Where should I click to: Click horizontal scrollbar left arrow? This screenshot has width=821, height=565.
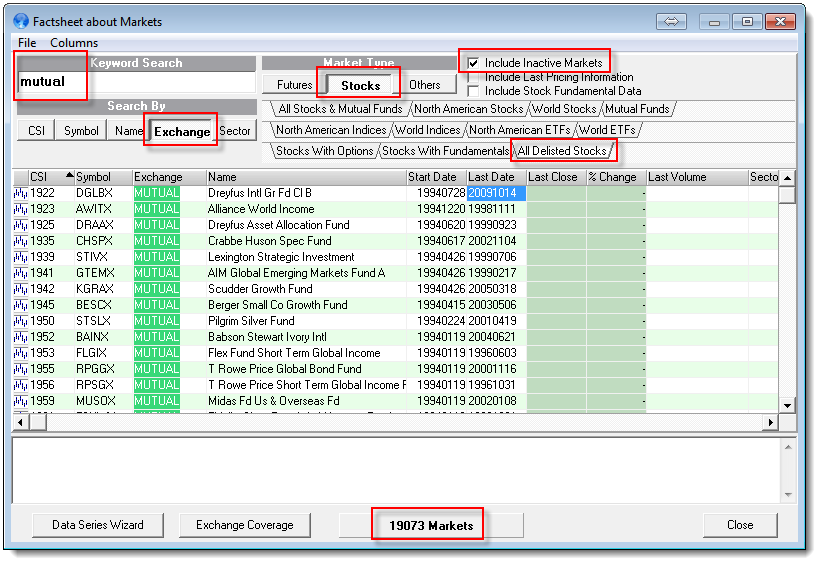click(20, 422)
